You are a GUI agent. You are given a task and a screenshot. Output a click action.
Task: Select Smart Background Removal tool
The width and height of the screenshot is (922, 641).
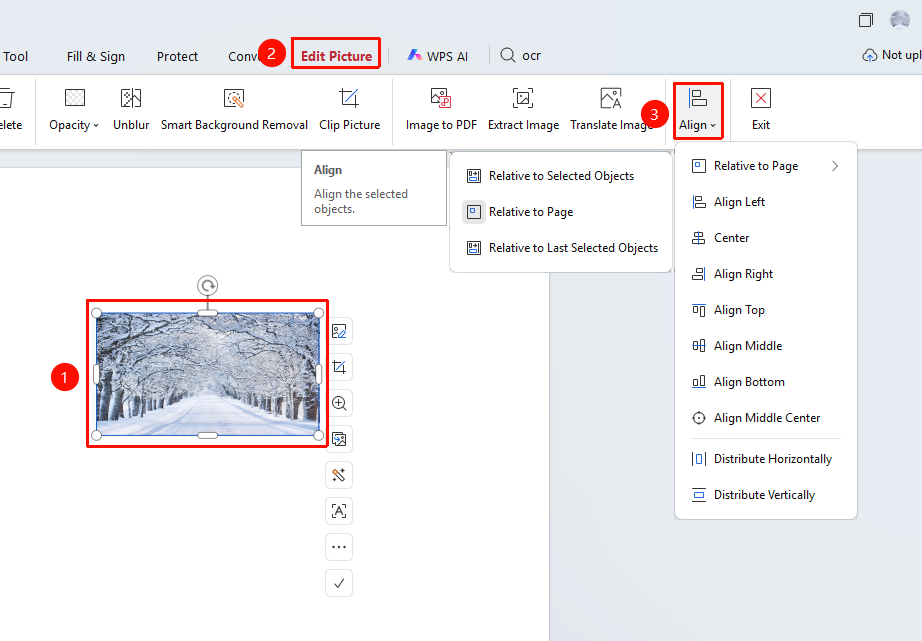point(234,109)
